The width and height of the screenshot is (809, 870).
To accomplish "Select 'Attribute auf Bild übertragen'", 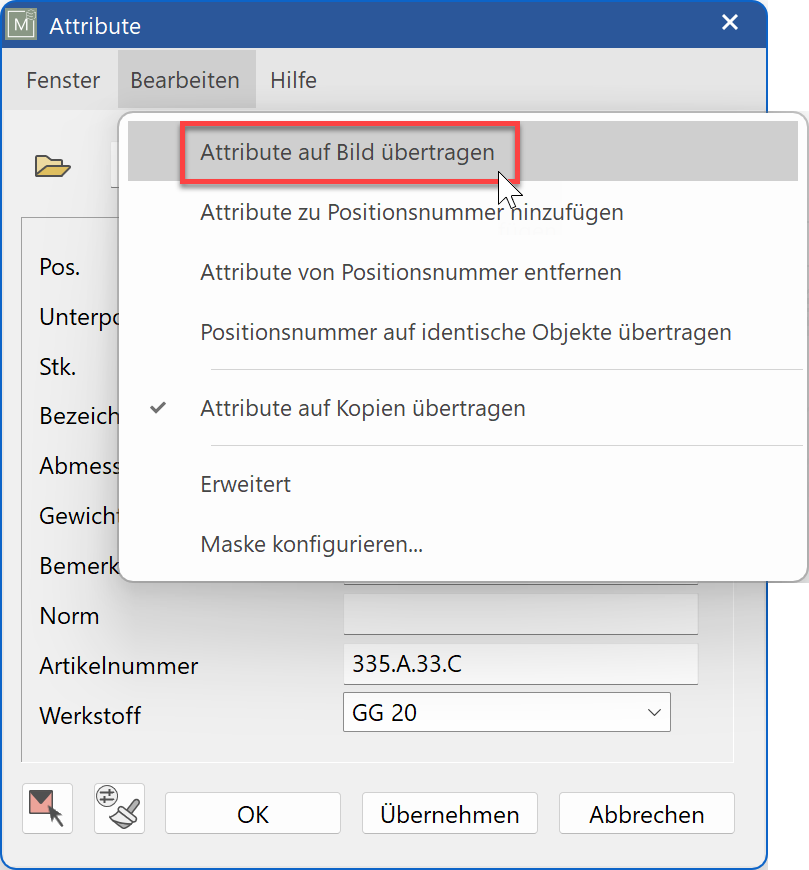I will pos(347,153).
